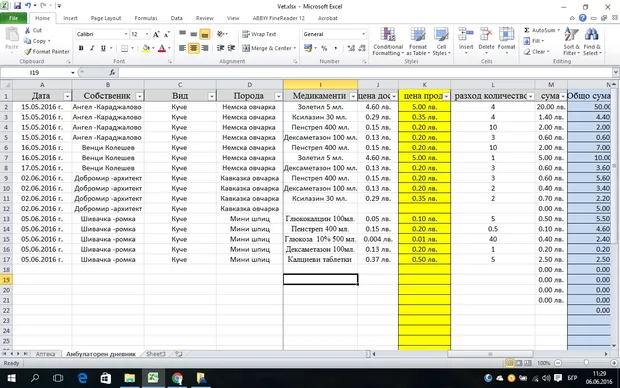Screen dimensions: 620x388
Task: Click Decrease Indent icon
Action: click(221, 48)
